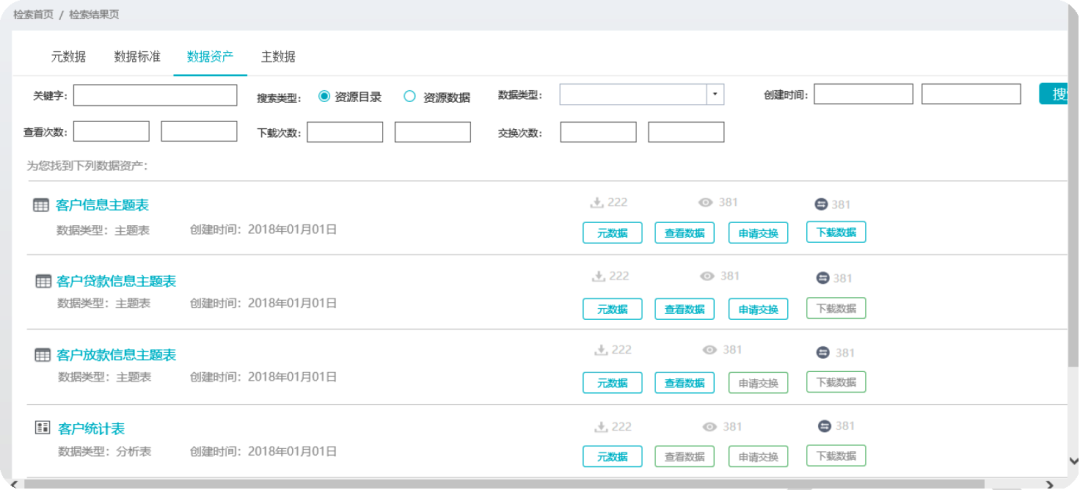
Task: Select the 资源目录 radio button
Action: click(x=324, y=96)
